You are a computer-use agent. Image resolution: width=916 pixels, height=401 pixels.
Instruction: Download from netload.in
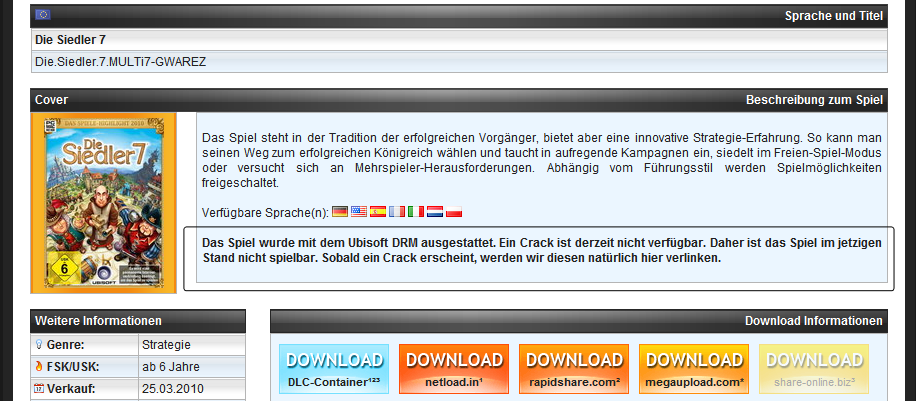454,369
